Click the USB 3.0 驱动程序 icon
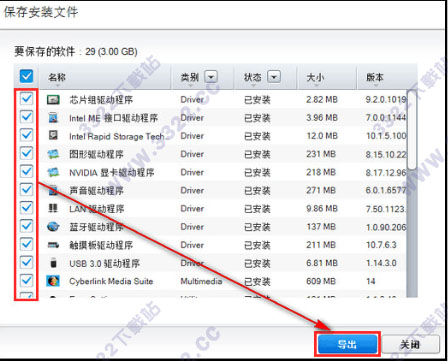Screen dimensions: 448x361 click(x=53, y=263)
